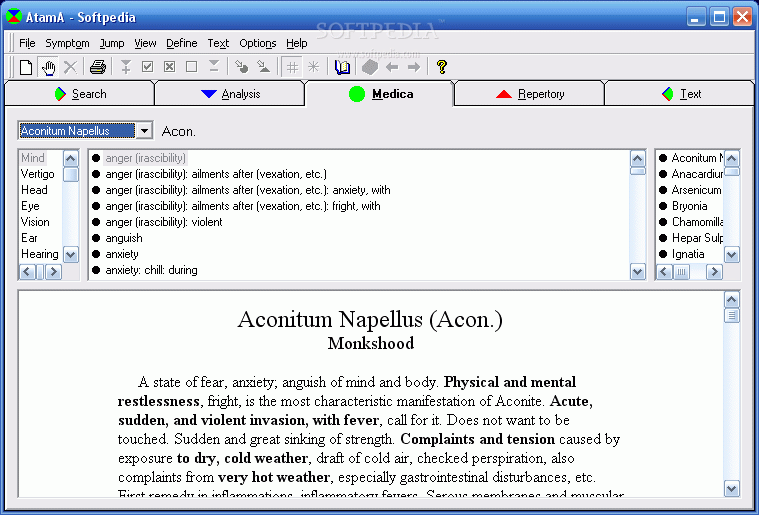Click the delete X toolbar icon
759x515 pixels.
[71, 67]
